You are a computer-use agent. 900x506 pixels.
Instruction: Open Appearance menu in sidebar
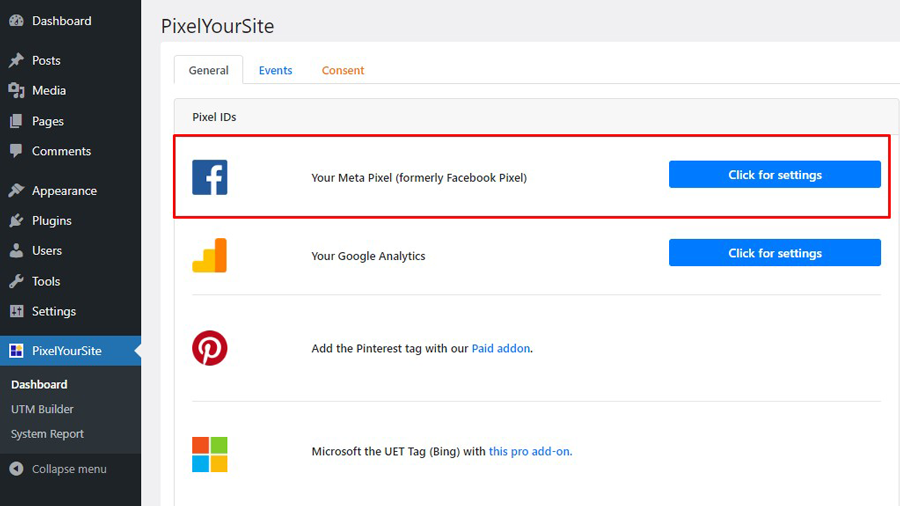(x=64, y=190)
